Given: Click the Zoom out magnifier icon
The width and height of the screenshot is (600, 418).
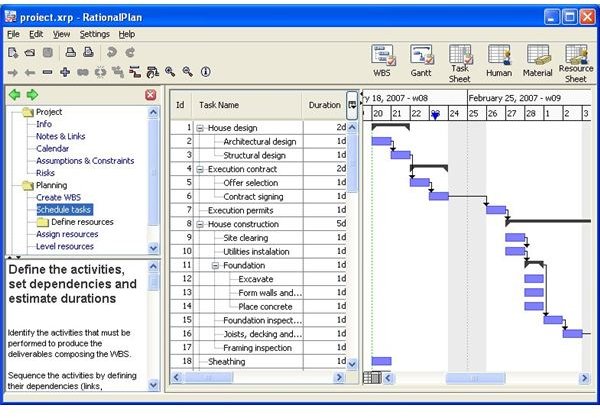Looking at the screenshot, I should (188, 72).
